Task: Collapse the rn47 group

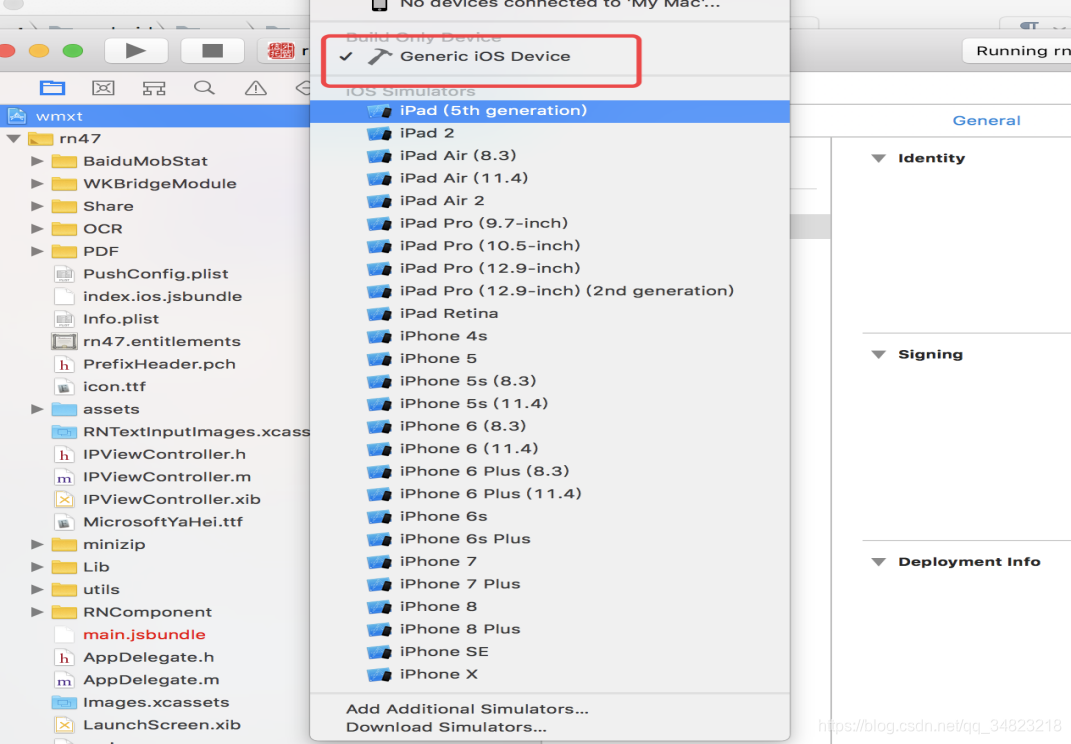Action: [13, 139]
